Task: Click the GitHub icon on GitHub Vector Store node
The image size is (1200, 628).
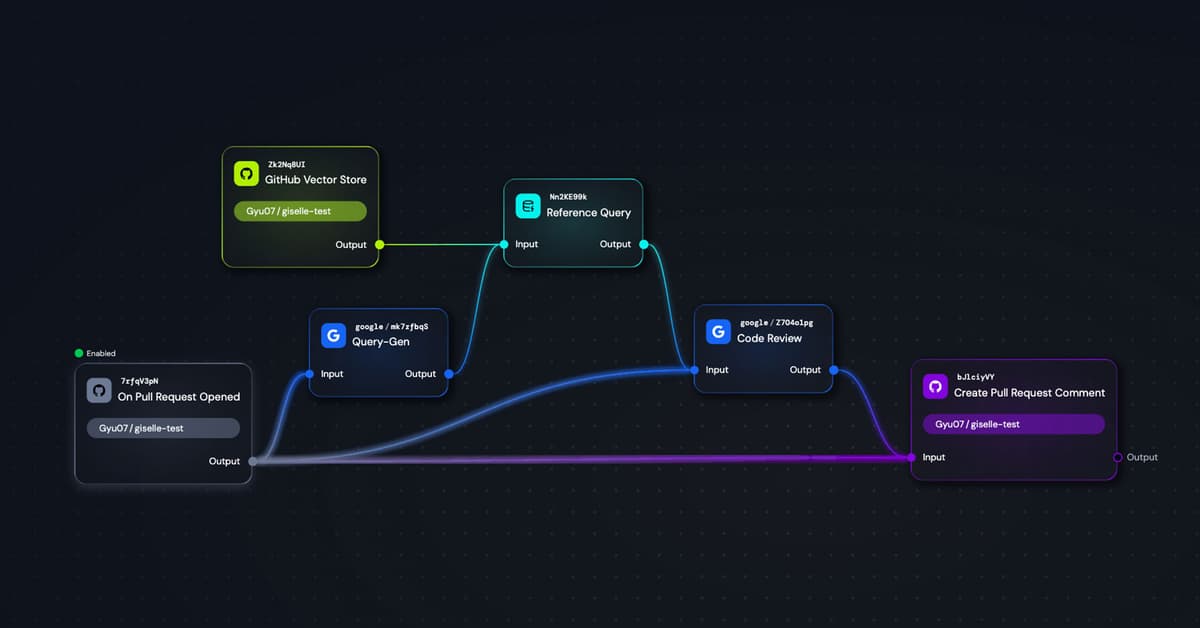Action: 246,173
